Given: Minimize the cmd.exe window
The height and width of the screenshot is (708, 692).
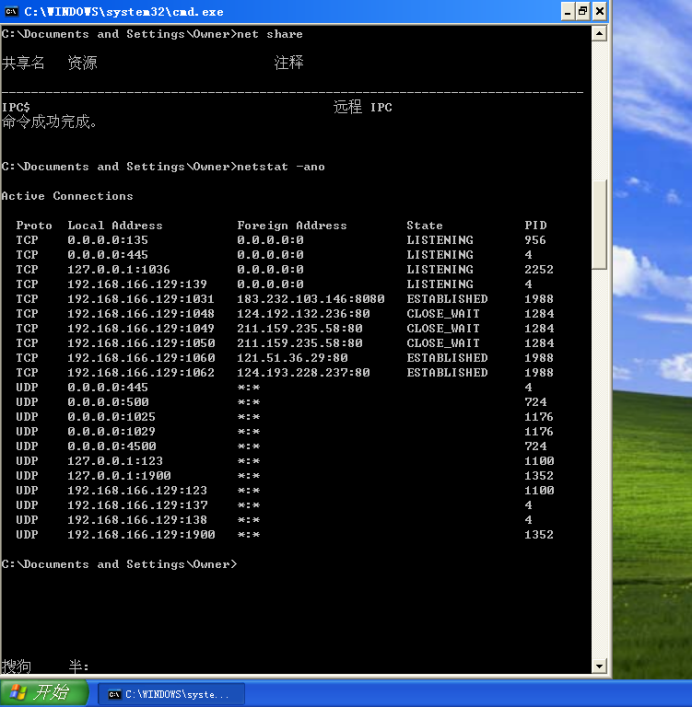Looking at the screenshot, I should point(563,11).
